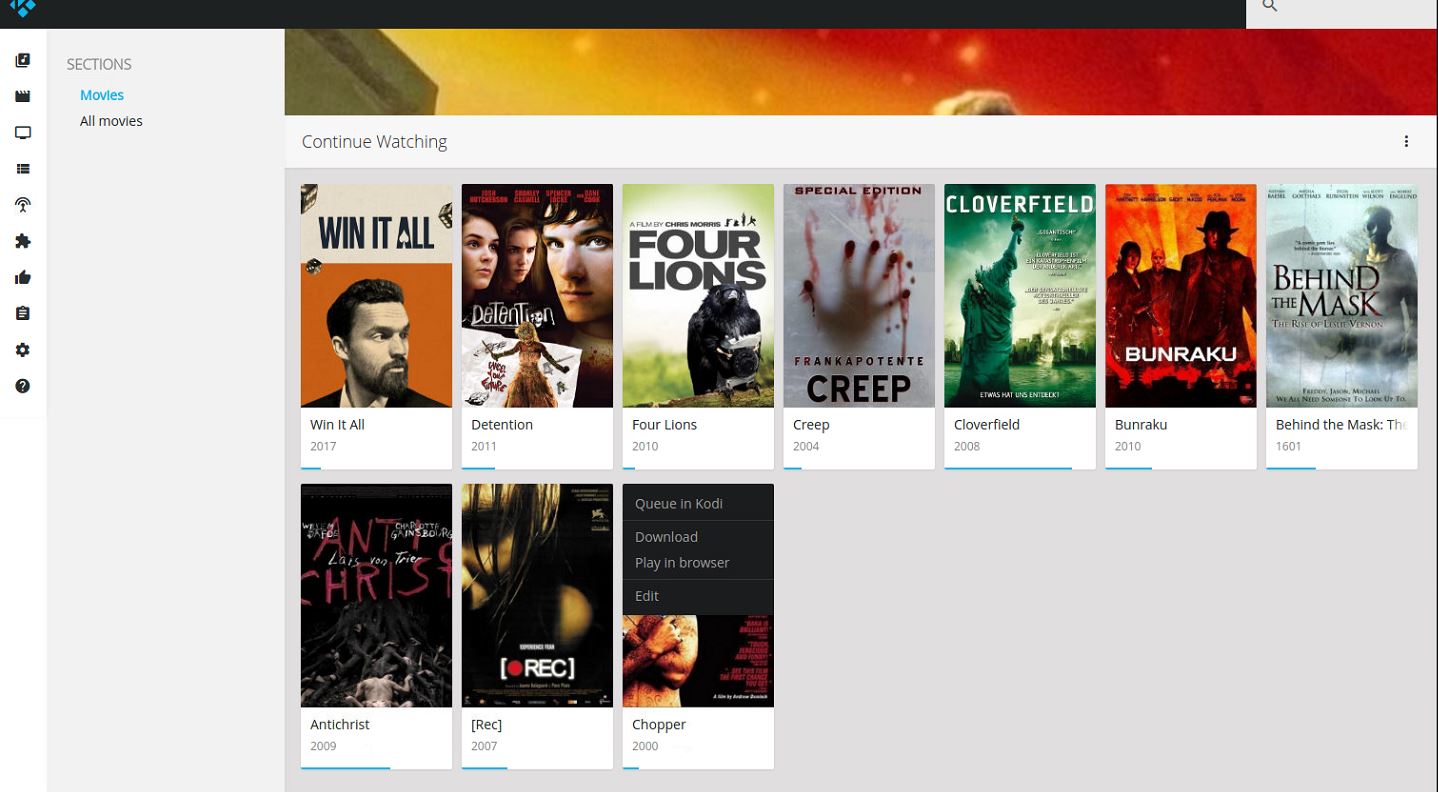The width and height of the screenshot is (1438, 792).
Task: Click the Detention title link
Action: pos(502,425)
